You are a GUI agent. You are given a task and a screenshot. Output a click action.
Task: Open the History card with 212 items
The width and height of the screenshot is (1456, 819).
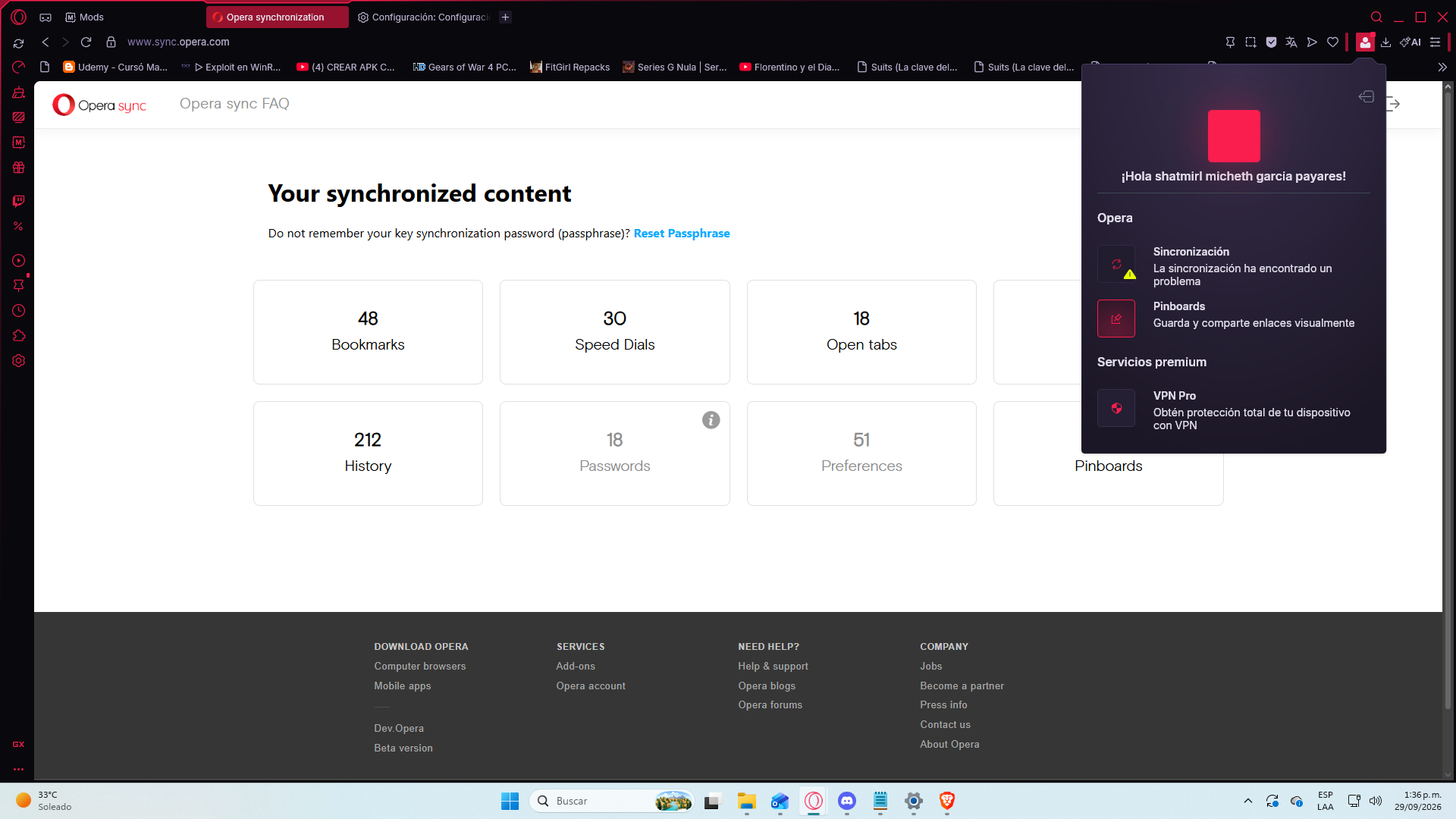coord(368,453)
